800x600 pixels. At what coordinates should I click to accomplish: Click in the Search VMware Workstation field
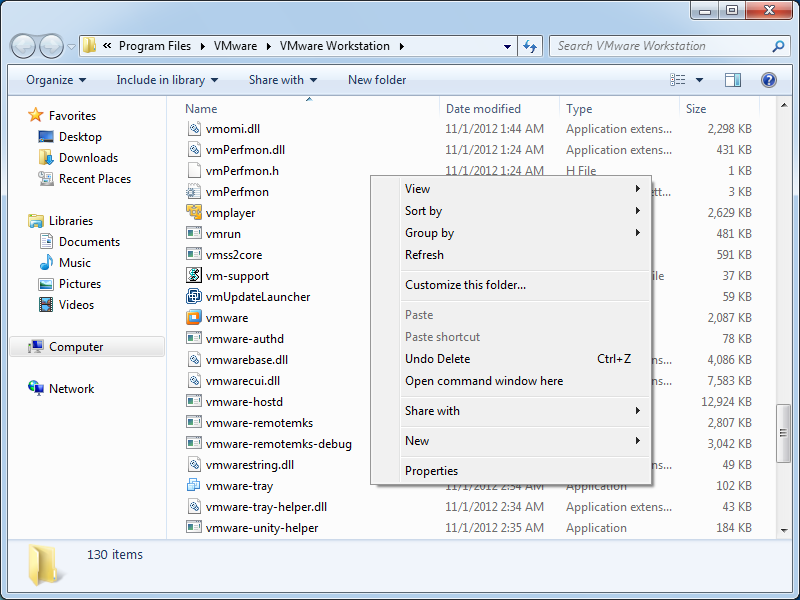(660, 46)
